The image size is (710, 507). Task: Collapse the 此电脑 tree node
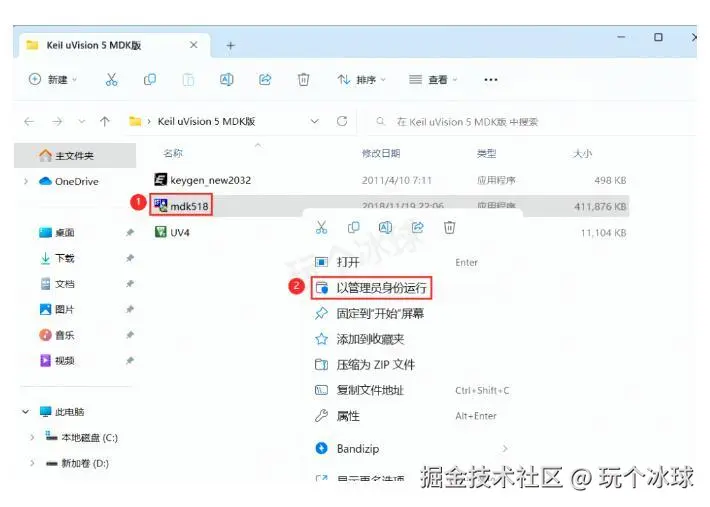click(x=26, y=412)
